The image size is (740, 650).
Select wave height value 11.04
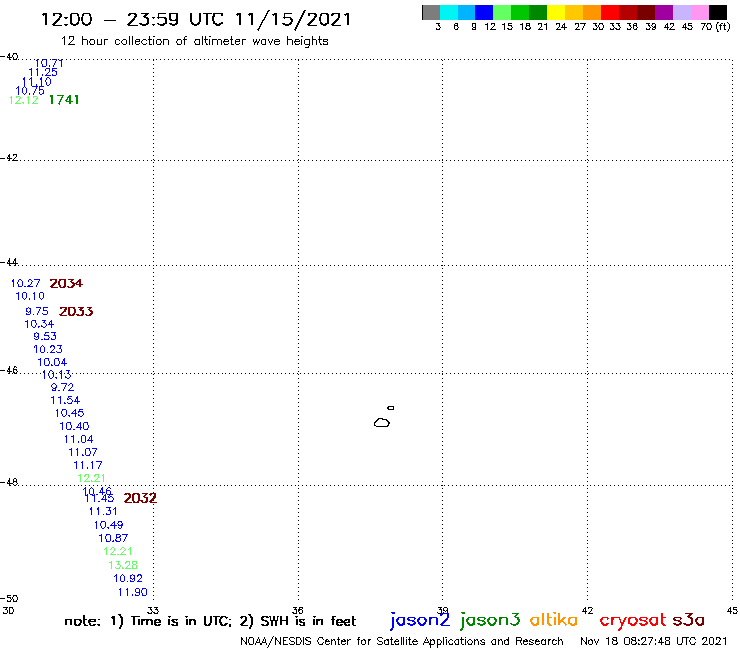[78, 439]
